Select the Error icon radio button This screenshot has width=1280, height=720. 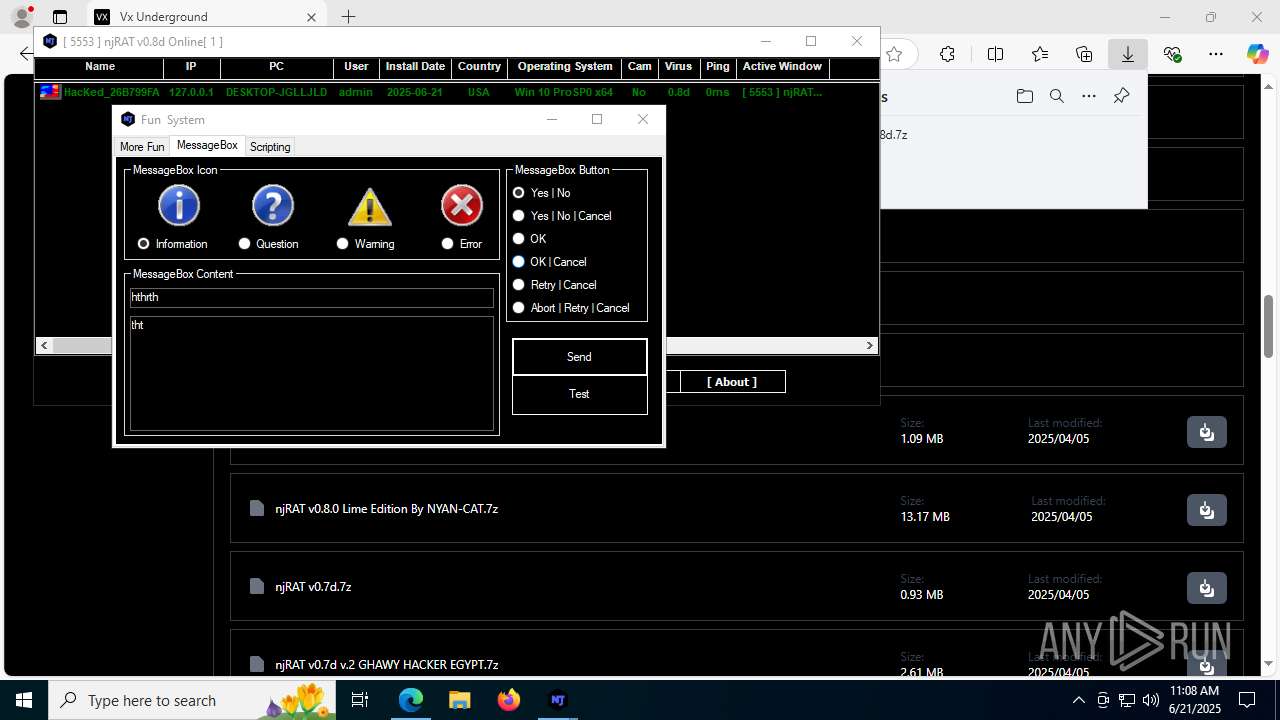[x=447, y=244]
